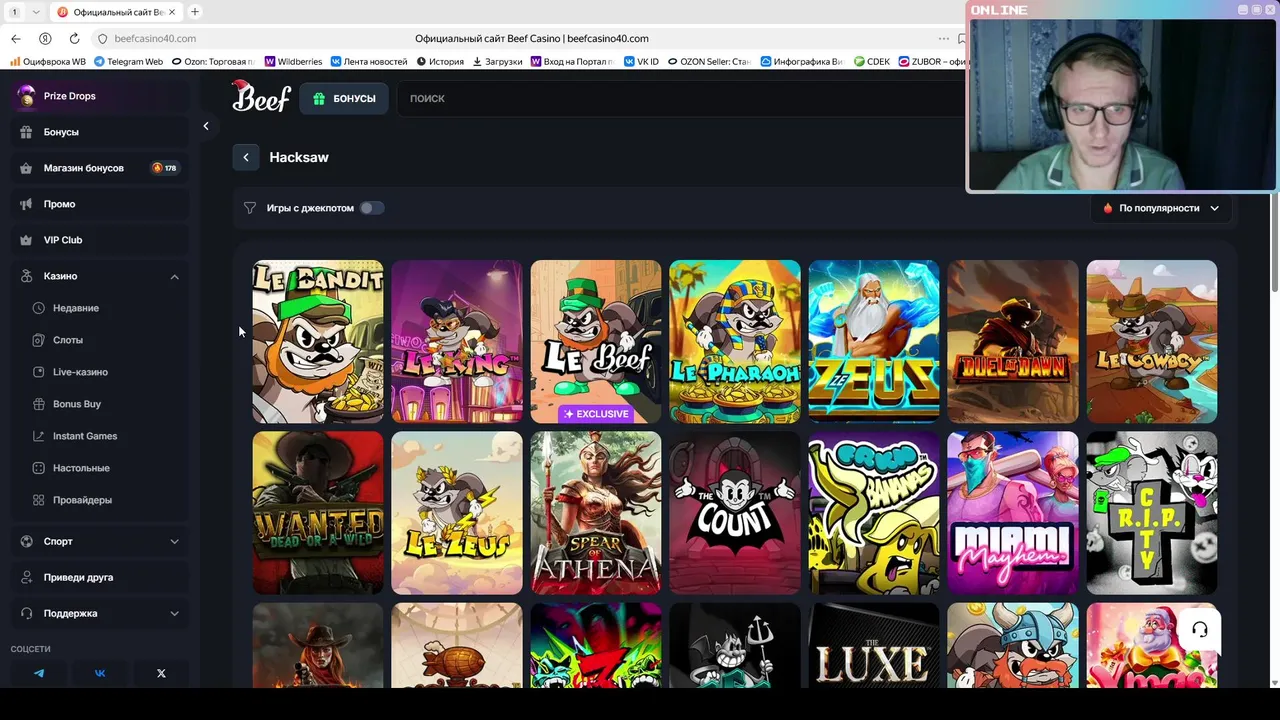The height and width of the screenshot is (720, 1280).
Task: Select Live-казино in the casino menu
Action: click(80, 372)
